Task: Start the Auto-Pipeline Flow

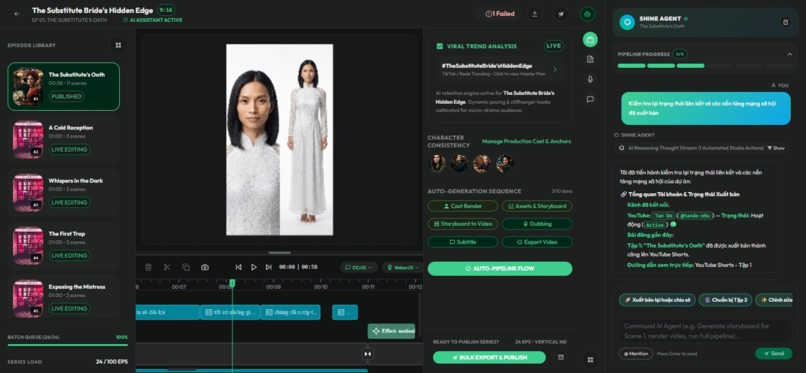Action: (500, 269)
